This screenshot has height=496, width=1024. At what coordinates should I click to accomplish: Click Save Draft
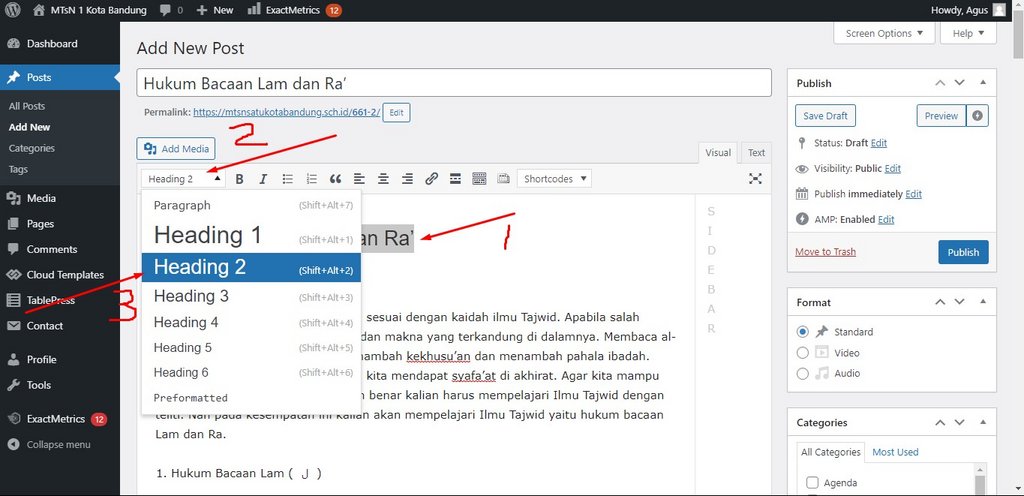(825, 116)
